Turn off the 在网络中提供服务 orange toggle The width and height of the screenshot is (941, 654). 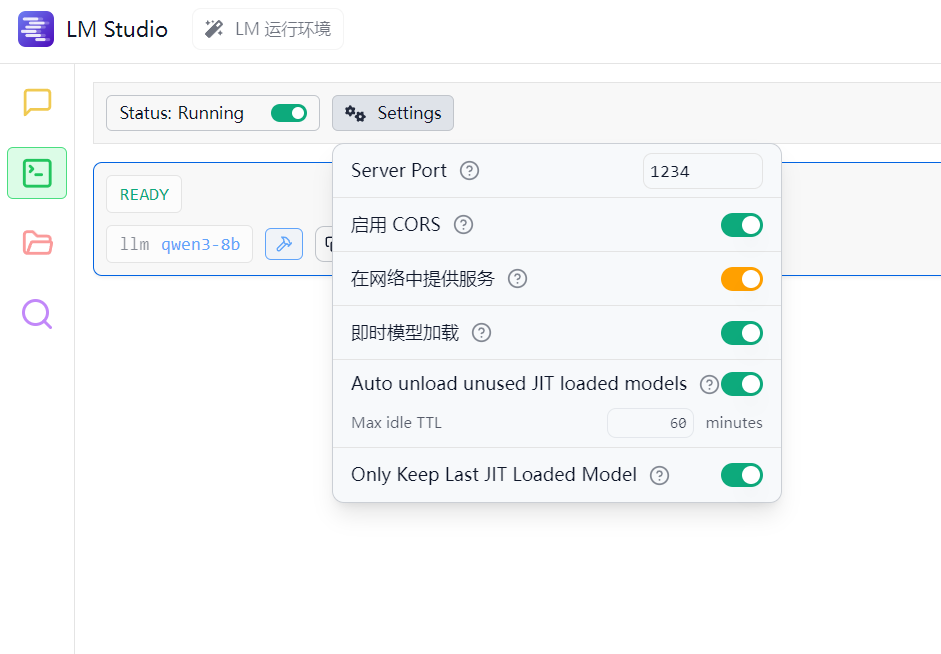(742, 279)
